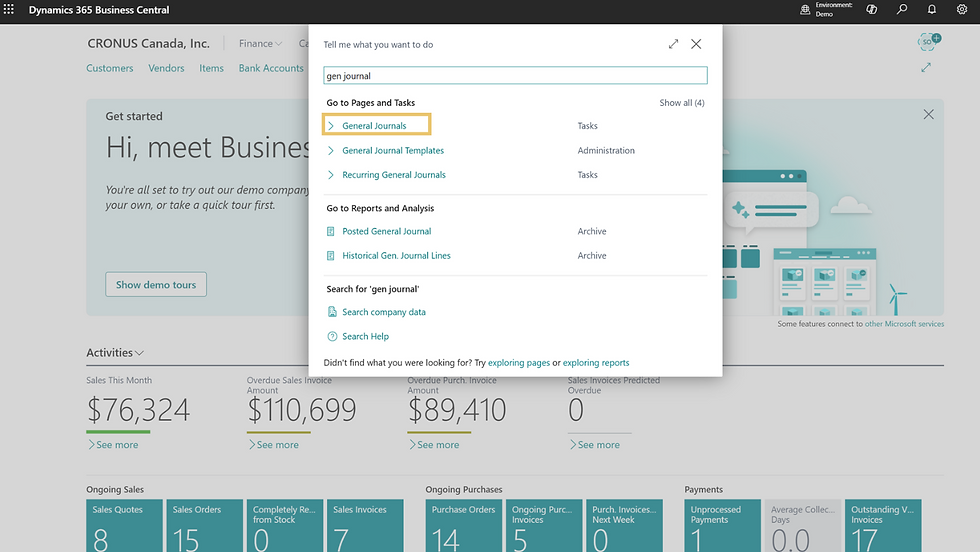
Task: Expand the Tell Me dialog to full size
Action: click(673, 44)
